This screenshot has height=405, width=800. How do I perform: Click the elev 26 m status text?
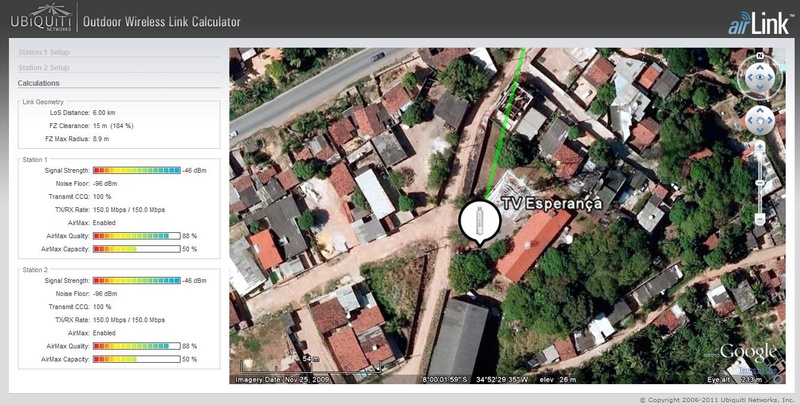[557, 379]
